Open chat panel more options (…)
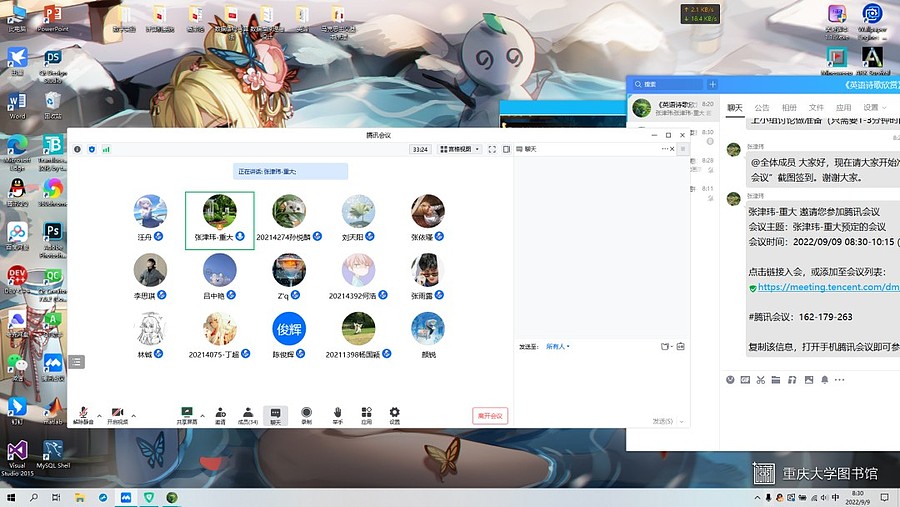 click(x=665, y=149)
